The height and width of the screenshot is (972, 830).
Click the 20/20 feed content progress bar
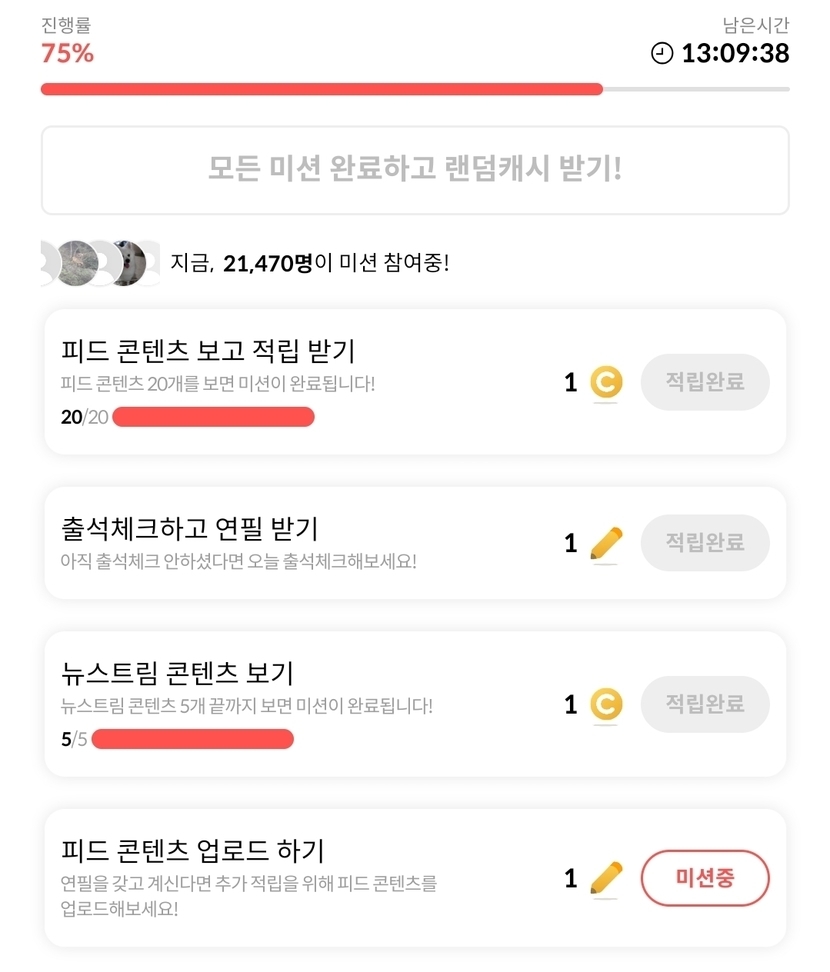(x=213, y=417)
